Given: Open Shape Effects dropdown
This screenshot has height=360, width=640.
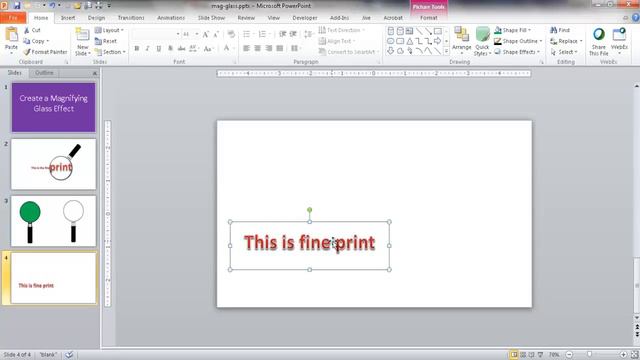Looking at the screenshot, I should point(517,52).
